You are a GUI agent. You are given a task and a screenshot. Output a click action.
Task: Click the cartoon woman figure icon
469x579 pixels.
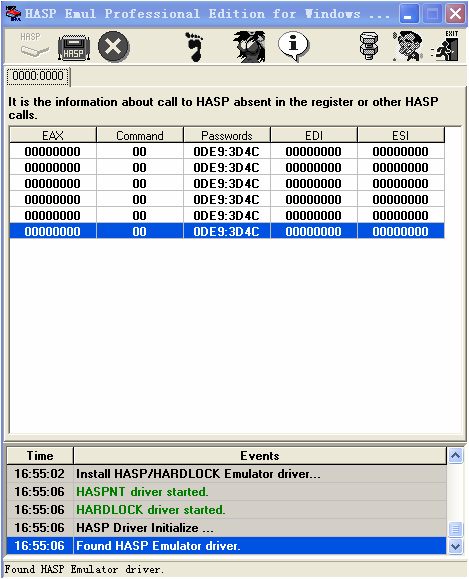point(250,47)
